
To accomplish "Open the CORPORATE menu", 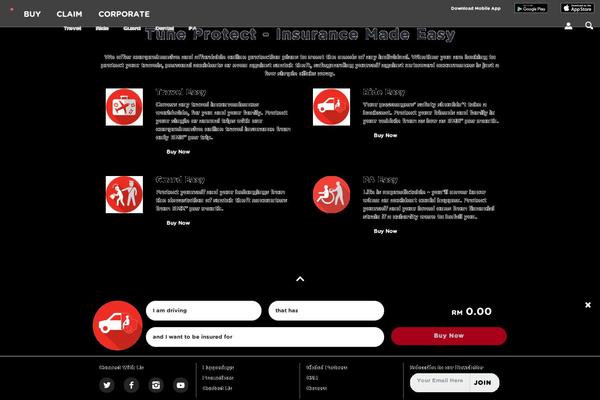I will point(124,14).
